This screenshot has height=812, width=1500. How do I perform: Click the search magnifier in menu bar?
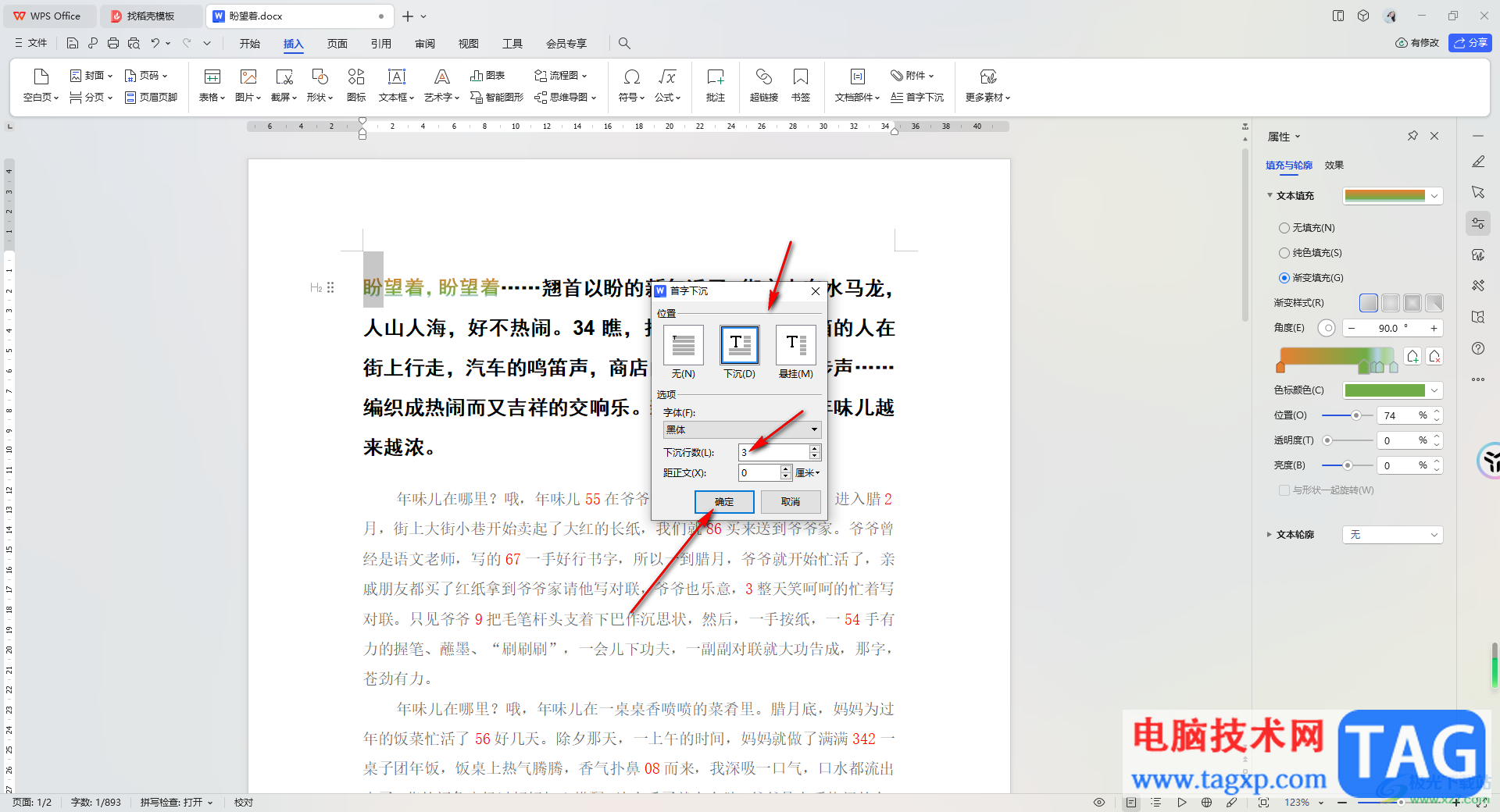pyautogui.click(x=624, y=43)
